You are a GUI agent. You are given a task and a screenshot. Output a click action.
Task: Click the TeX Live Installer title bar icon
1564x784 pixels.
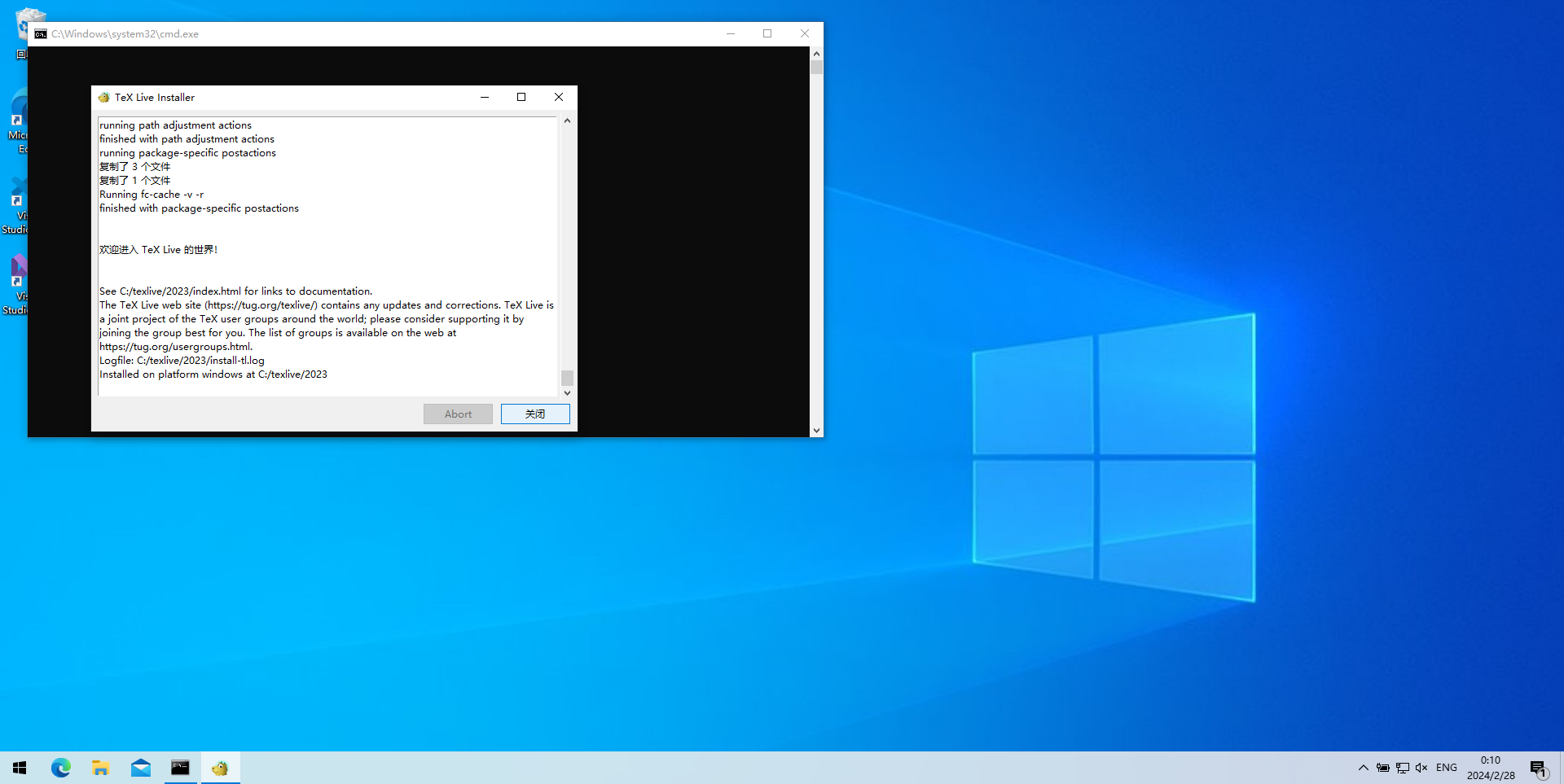103,97
